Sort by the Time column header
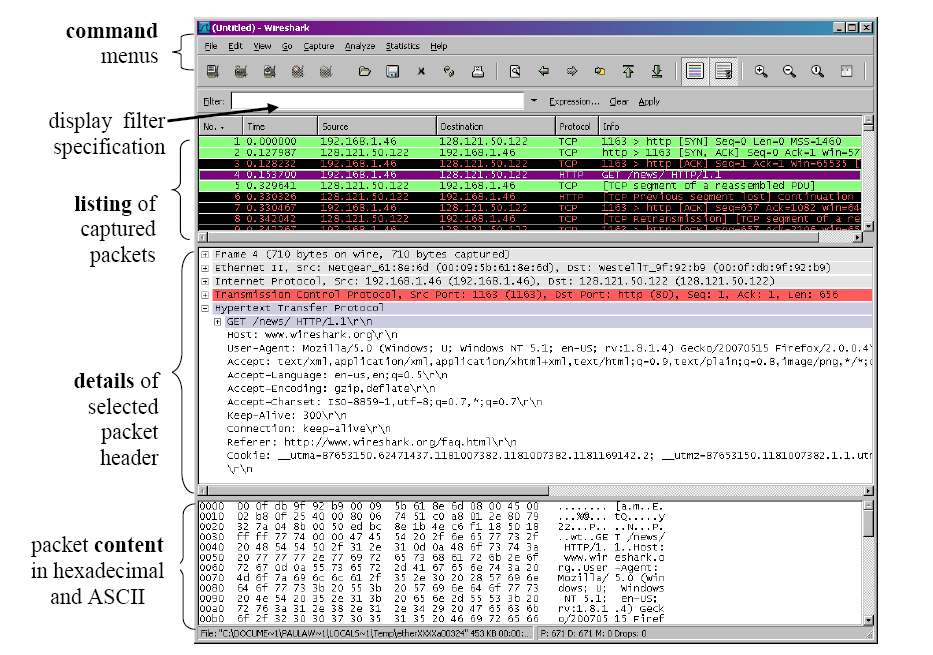 (x=280, y=126)
